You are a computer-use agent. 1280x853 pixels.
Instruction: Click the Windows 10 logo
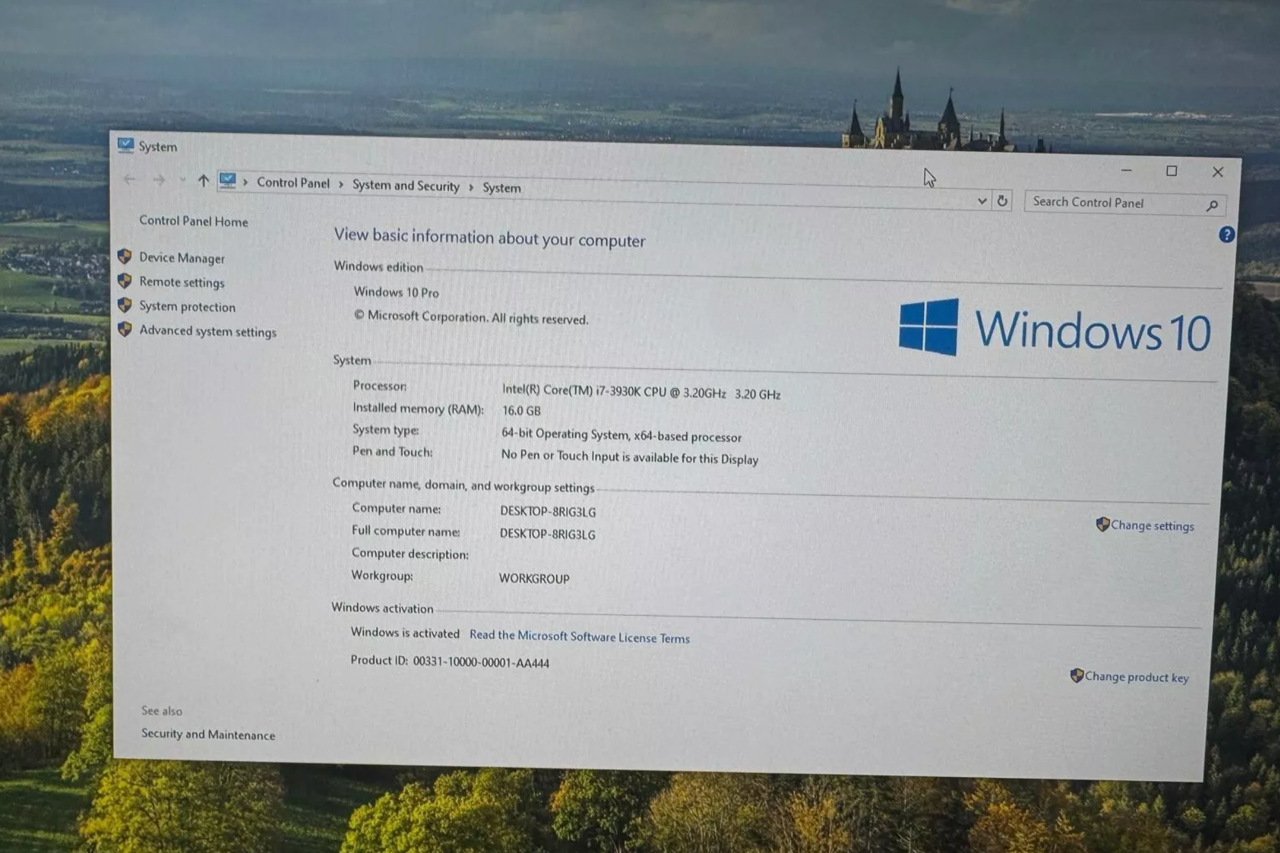pos(1055,328)
